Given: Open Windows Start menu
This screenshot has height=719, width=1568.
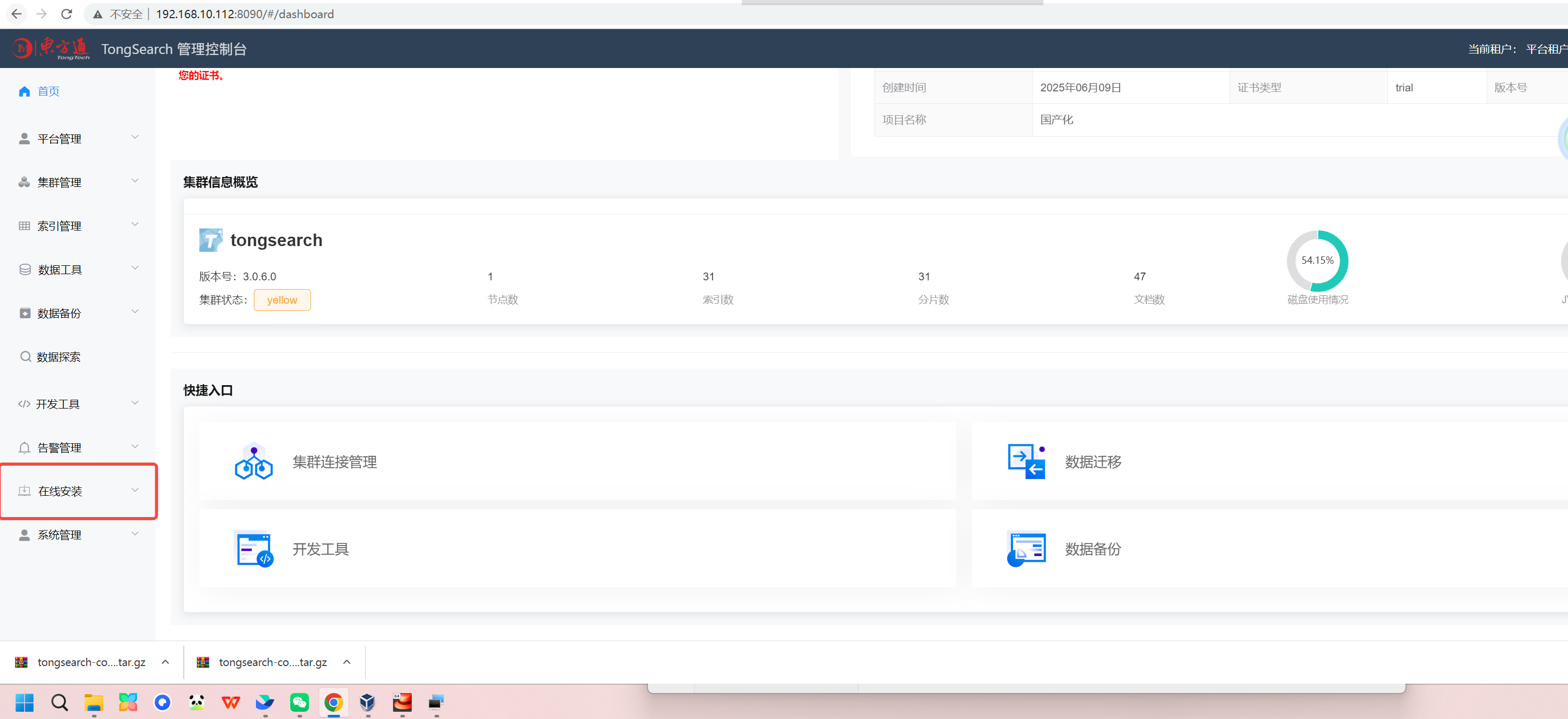Looking at the screenshot, I should (x=24, y=702).
